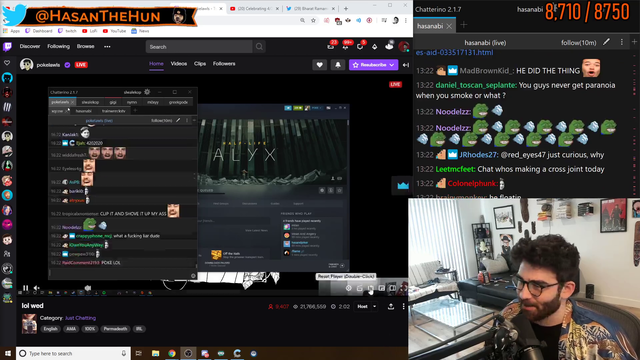
Task: Click the Permadeath stream tag
Action: [x=115, y=329]
